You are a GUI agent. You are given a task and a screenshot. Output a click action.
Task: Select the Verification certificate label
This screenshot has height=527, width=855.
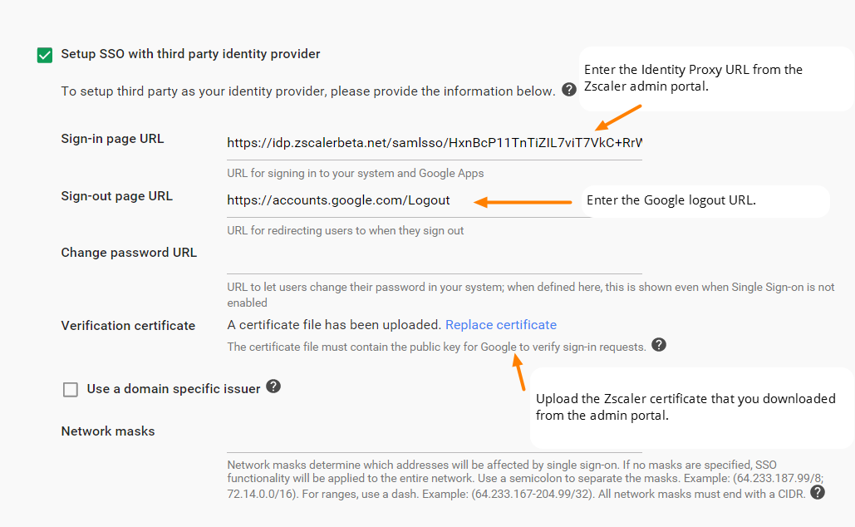(128, 326)
